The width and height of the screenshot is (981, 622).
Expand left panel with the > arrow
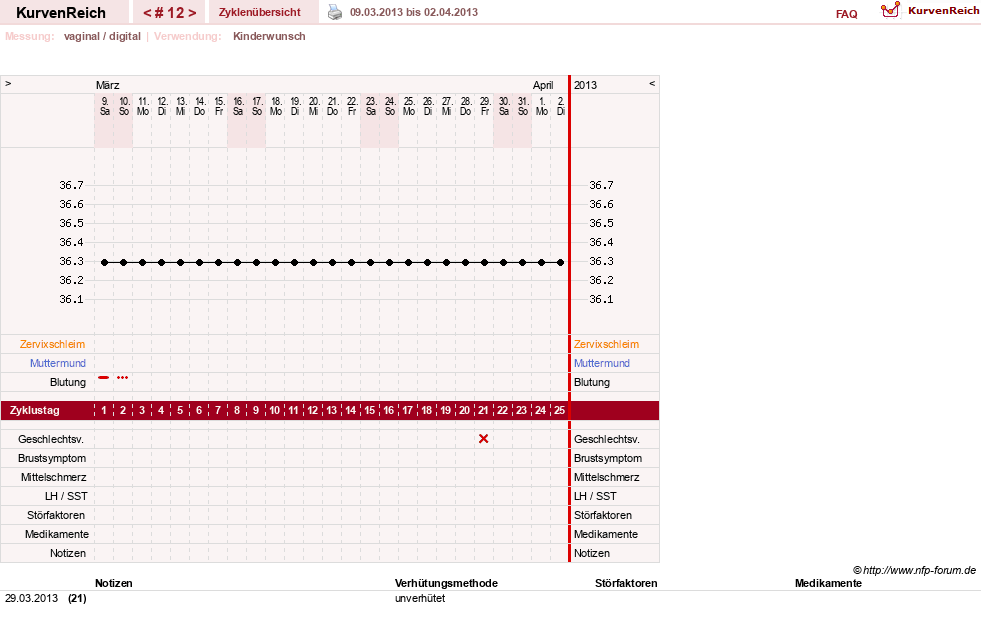point(8,83)
